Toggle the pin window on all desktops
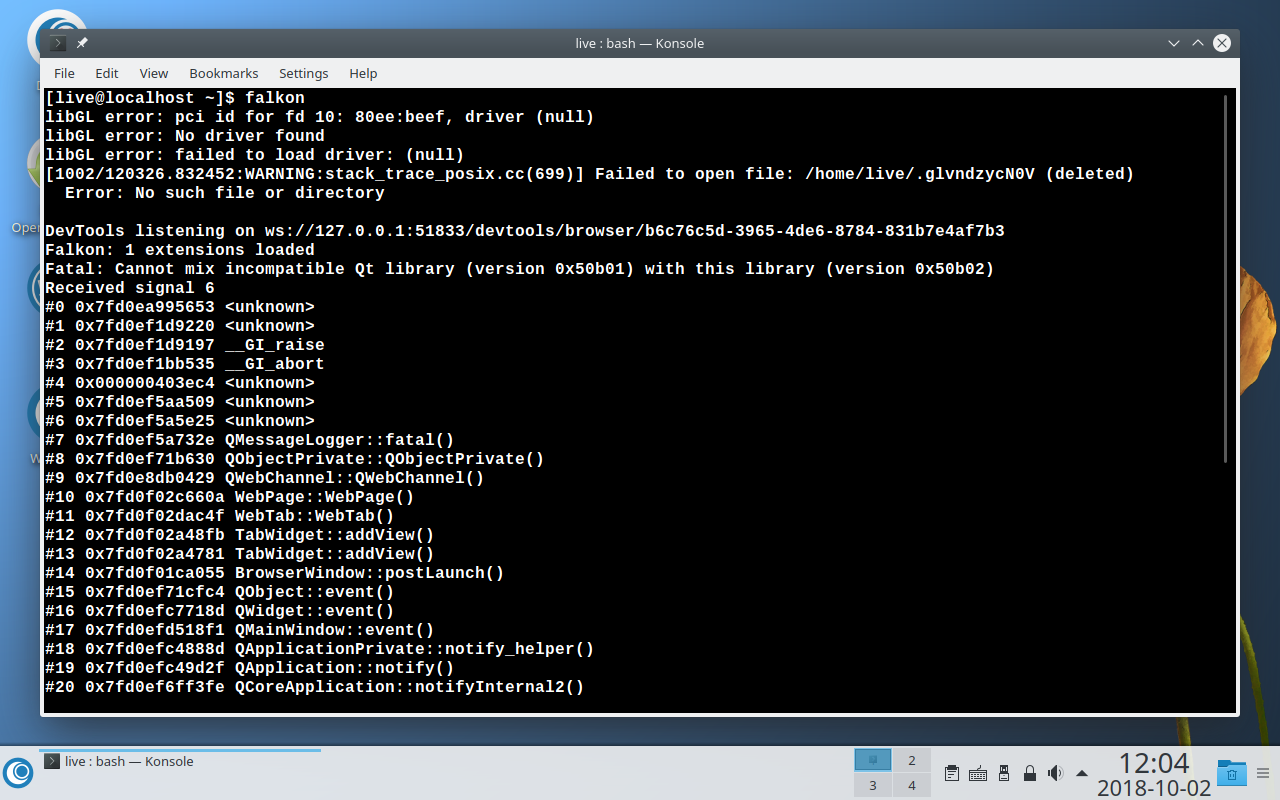The width and height of the screenshot is (1280, 800). coord(82,43)
